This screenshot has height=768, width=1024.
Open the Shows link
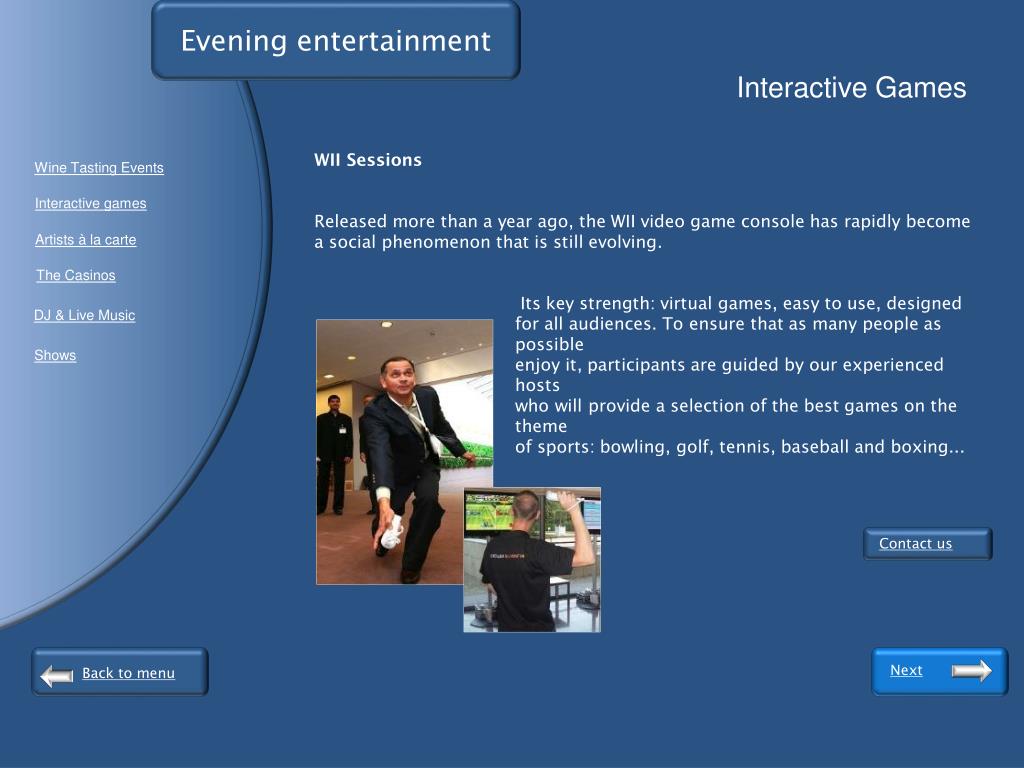point(55,355)
